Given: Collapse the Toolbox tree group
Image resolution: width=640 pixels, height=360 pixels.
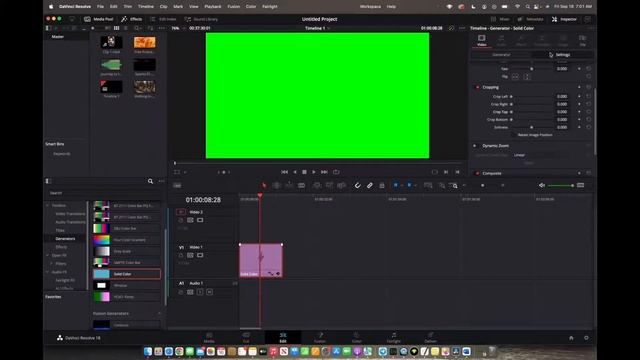Looking at the screenshot, I should [47, 205].
